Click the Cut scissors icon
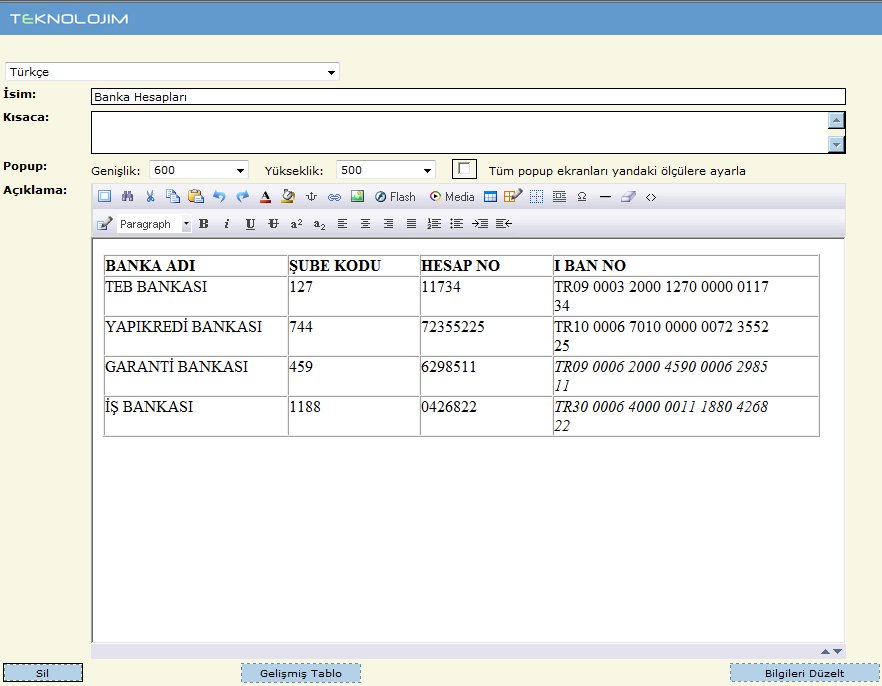Image resolution: width=882 pixels, height=686 pixels. point(150,196)
